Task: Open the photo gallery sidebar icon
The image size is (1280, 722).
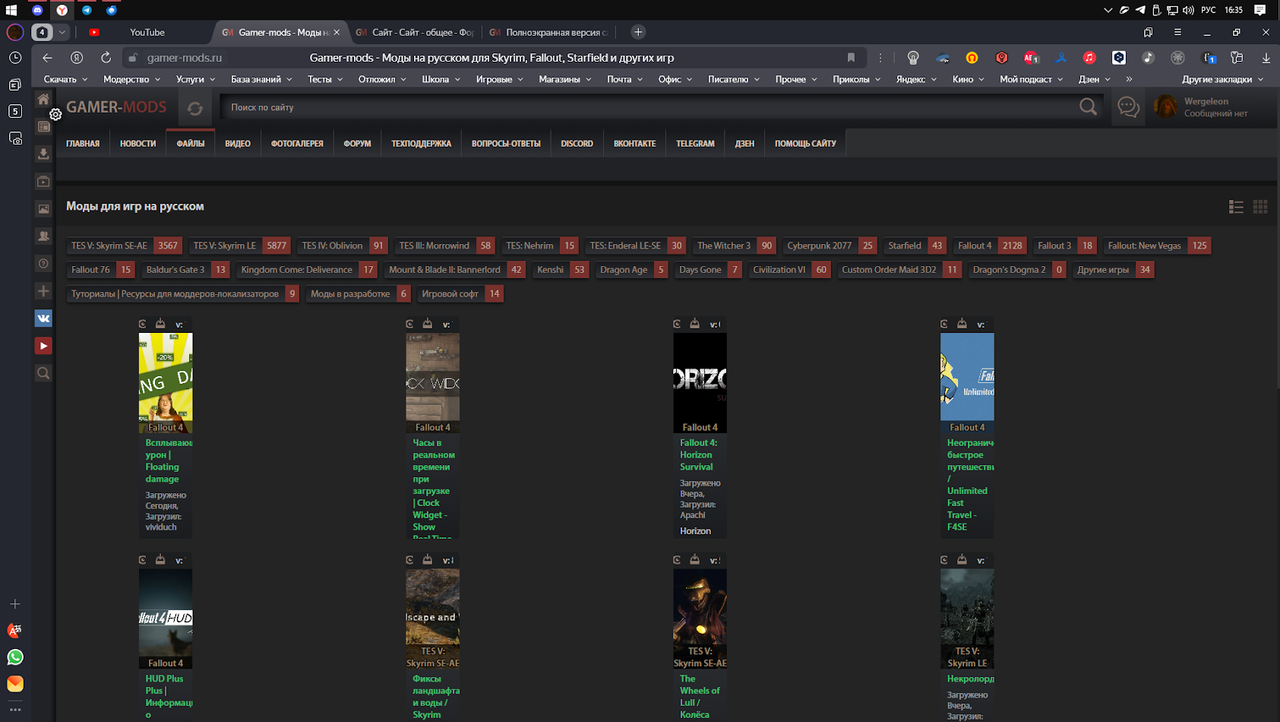Action: point(43,209)
